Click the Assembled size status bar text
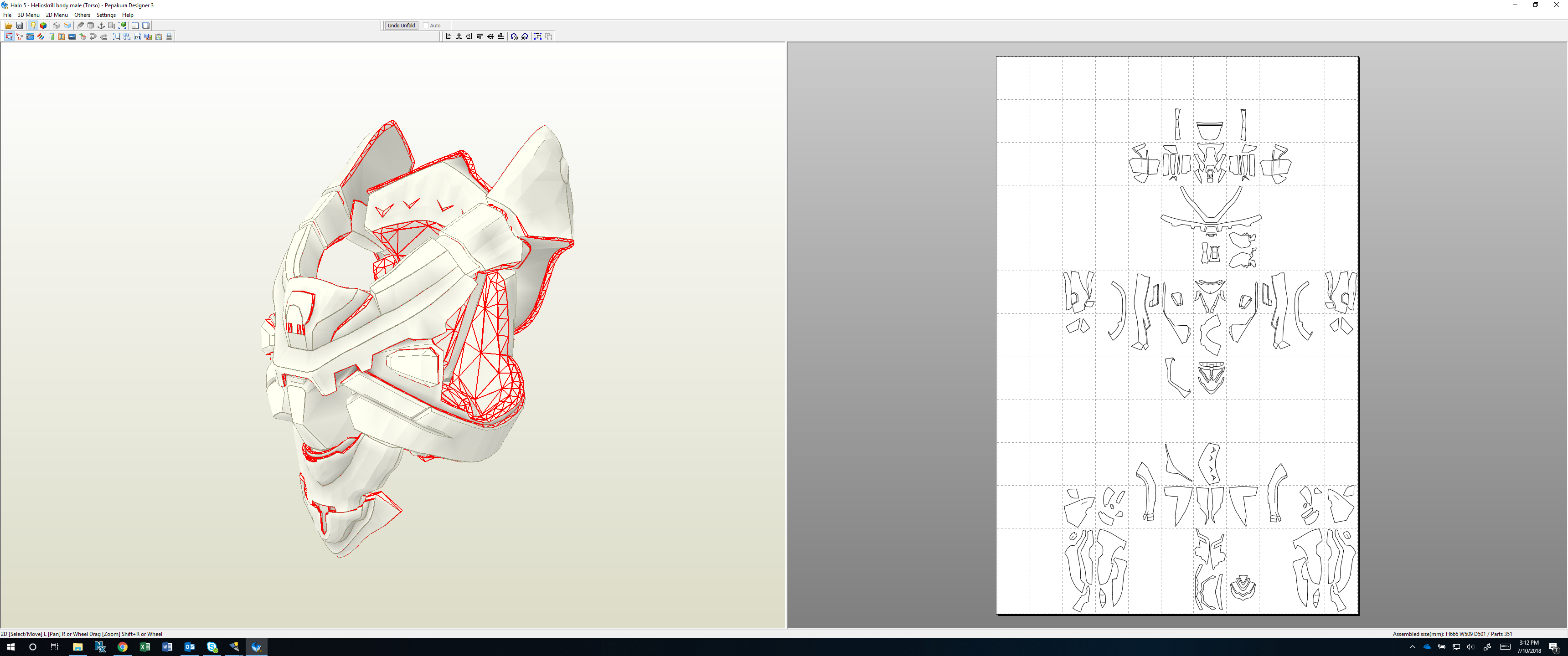Image resolution: width=1568 pixels, height=656 pixels. coord(1452,634)
